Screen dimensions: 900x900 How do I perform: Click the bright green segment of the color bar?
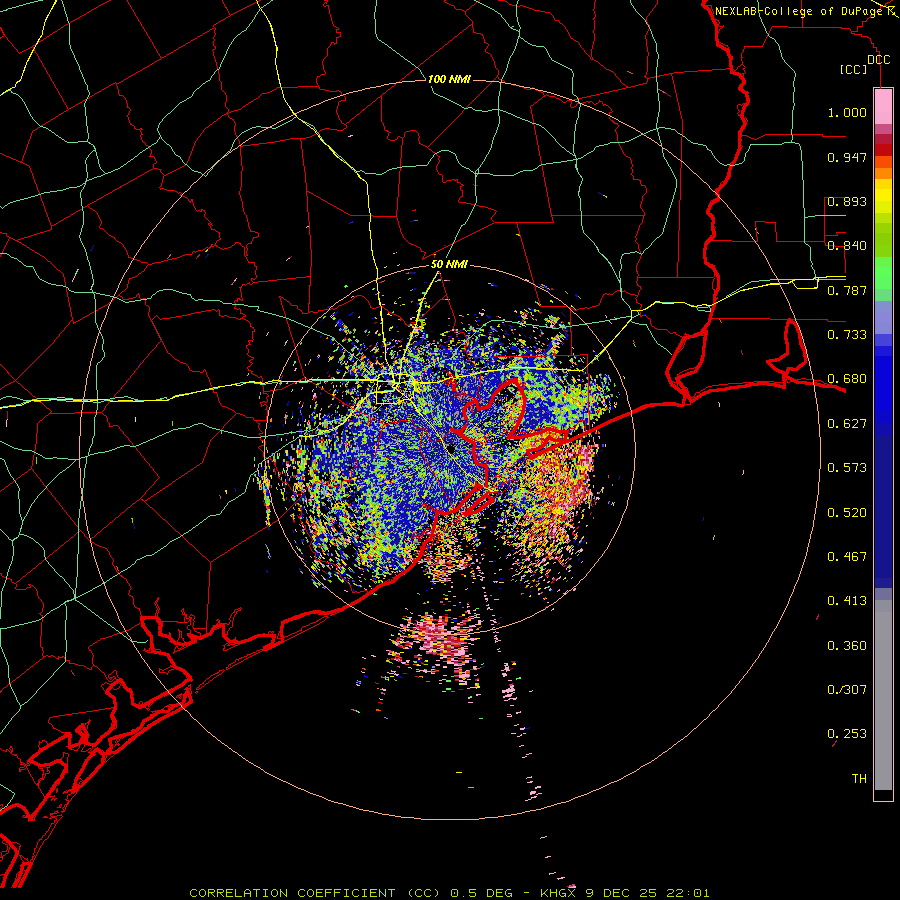pyautogui.click(x=883, y=273)
